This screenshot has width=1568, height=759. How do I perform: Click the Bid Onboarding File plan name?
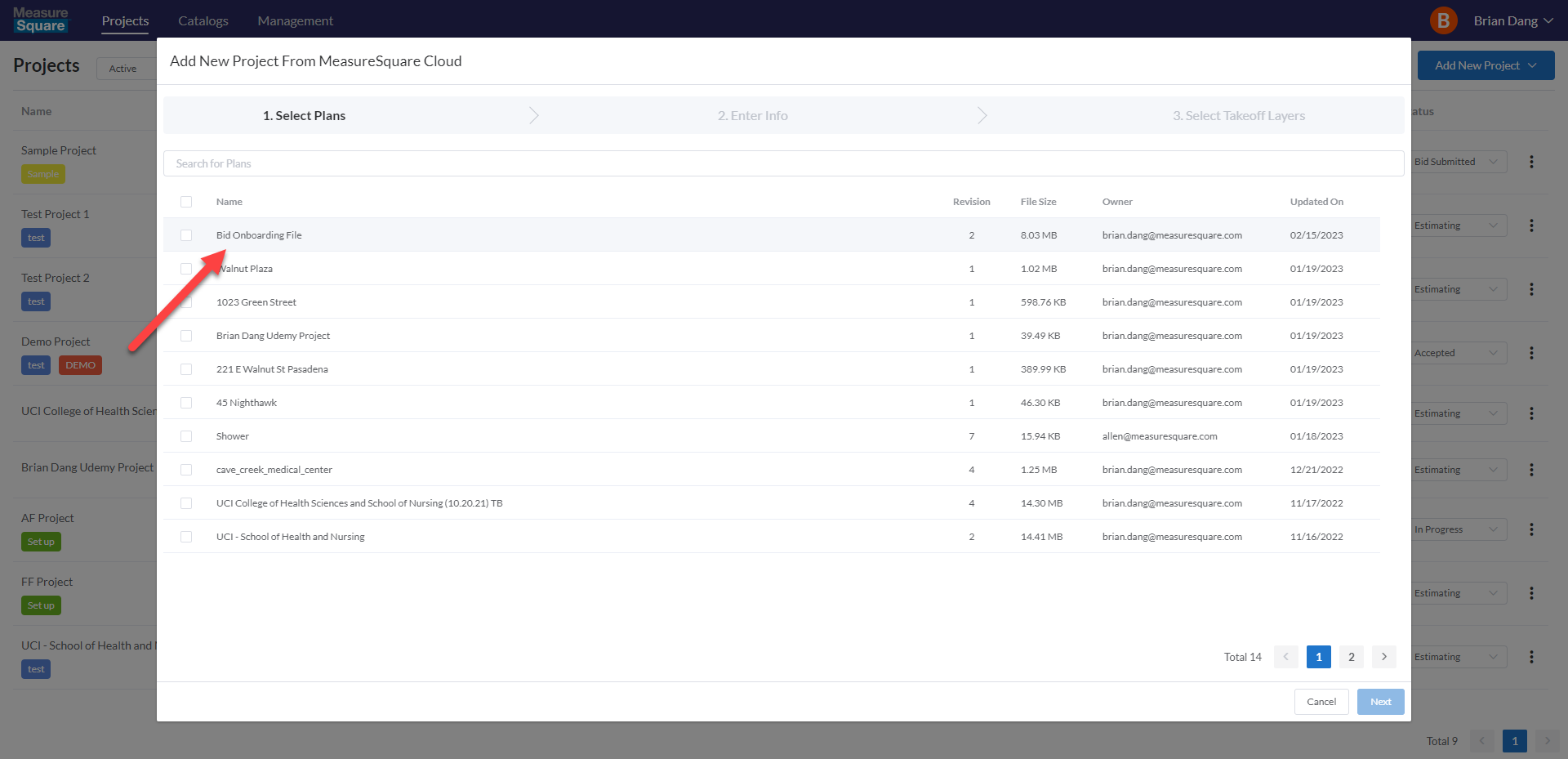pos(259,235)
